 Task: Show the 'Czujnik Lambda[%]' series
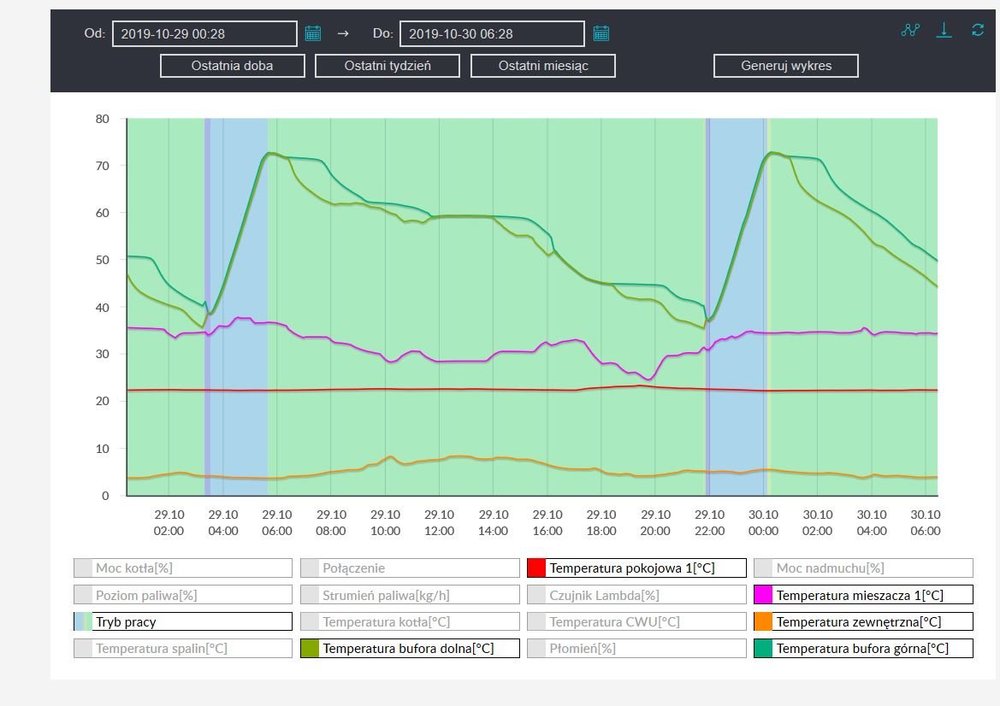(637, 595)
